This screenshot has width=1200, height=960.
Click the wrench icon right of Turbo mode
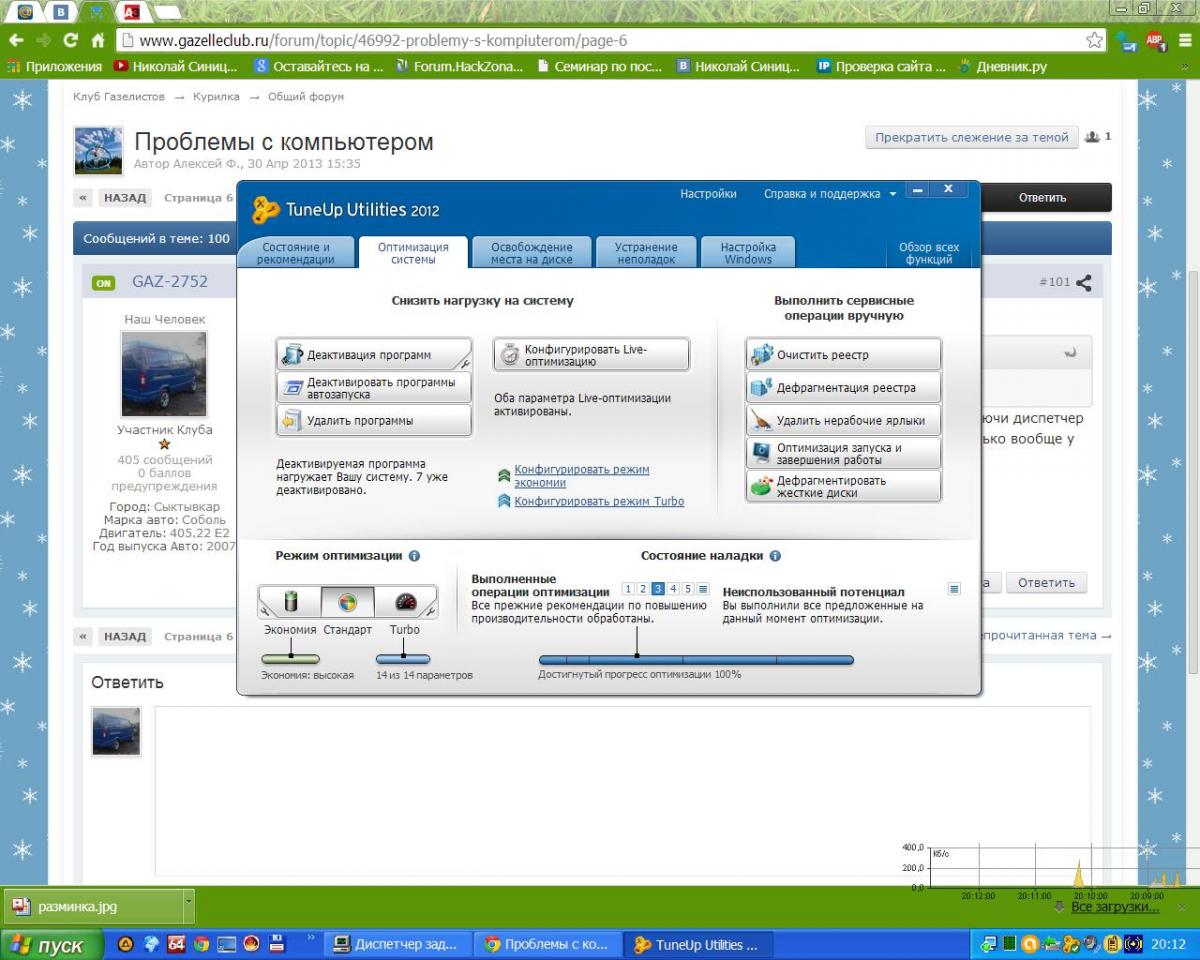(429, 609)
